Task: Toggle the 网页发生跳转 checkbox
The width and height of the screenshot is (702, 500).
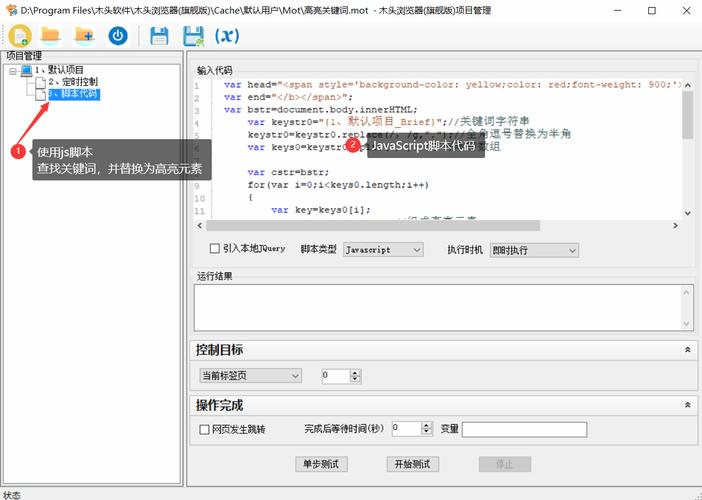Action: [x=204, y=429]
